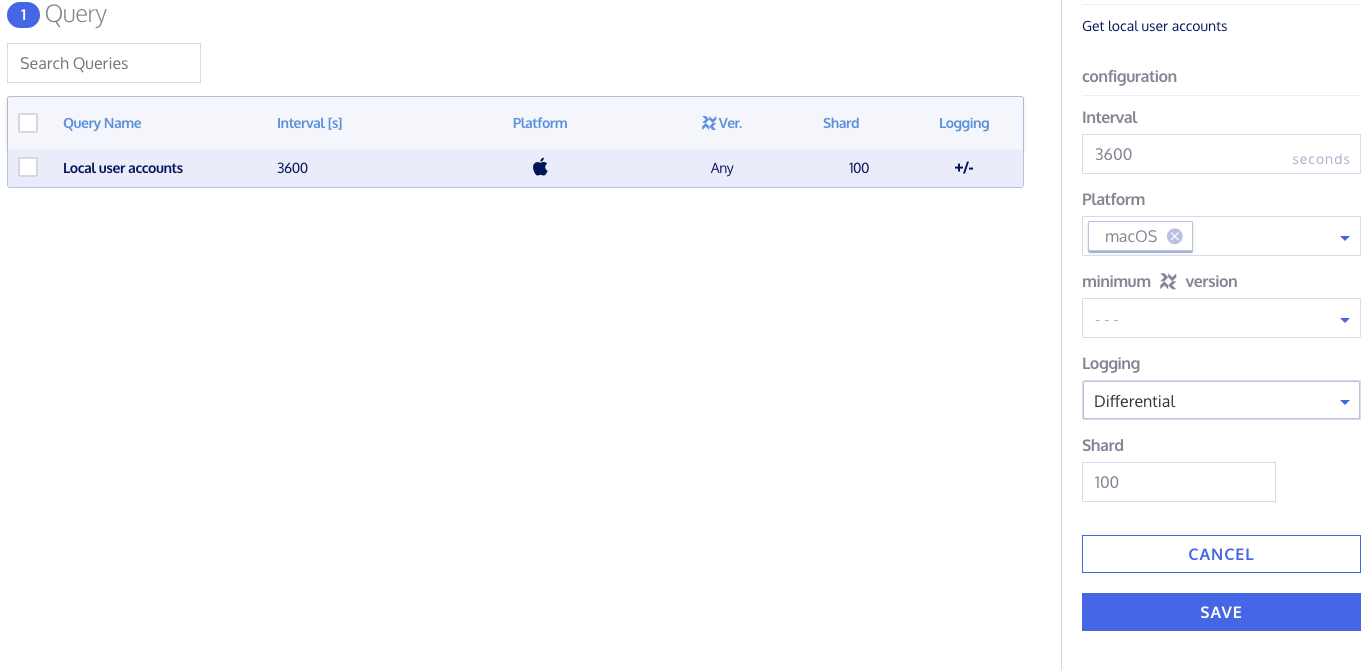
Task: Click osquery logo in Ver. column header
Action: tap(709, 123)
